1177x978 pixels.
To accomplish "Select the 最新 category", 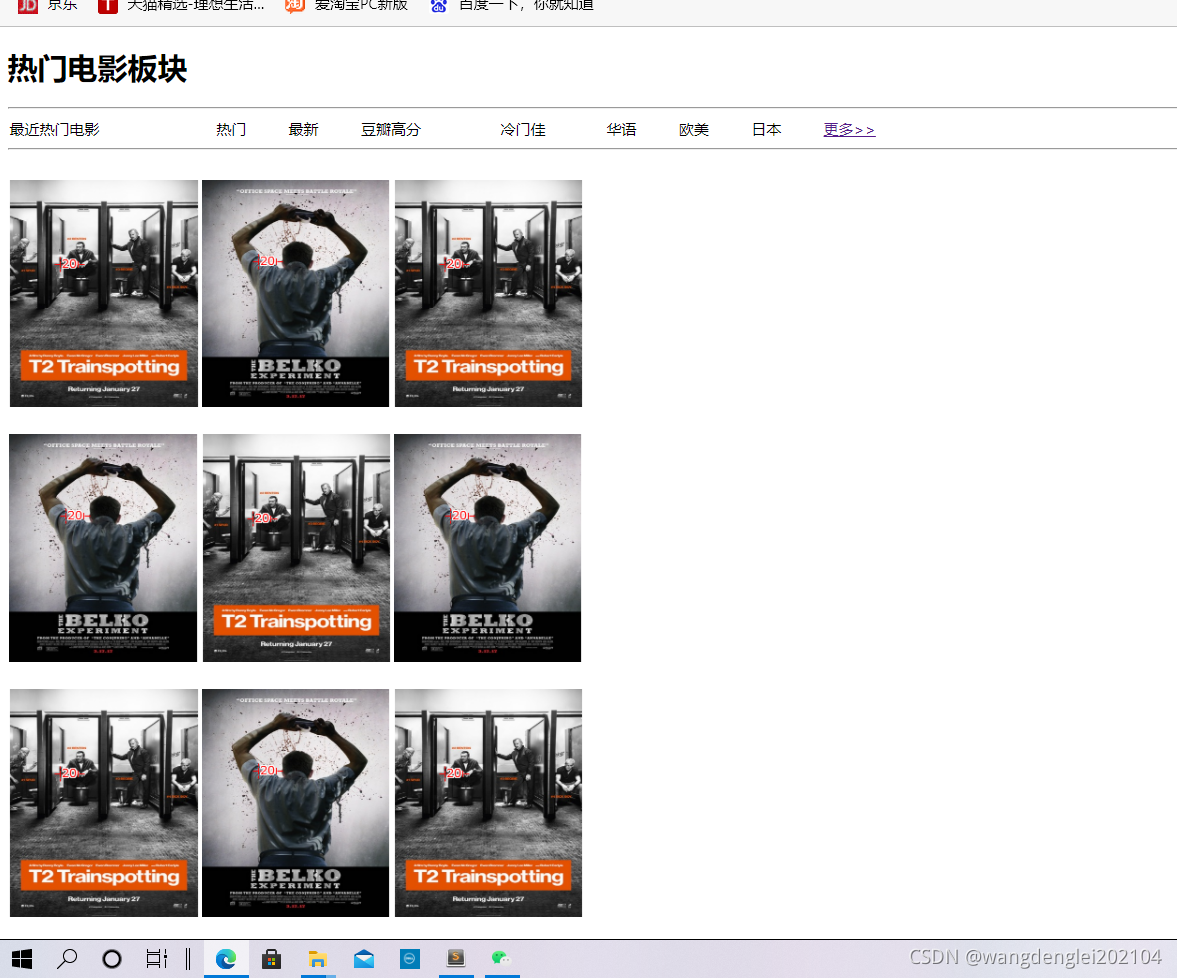I will [303, 130].
